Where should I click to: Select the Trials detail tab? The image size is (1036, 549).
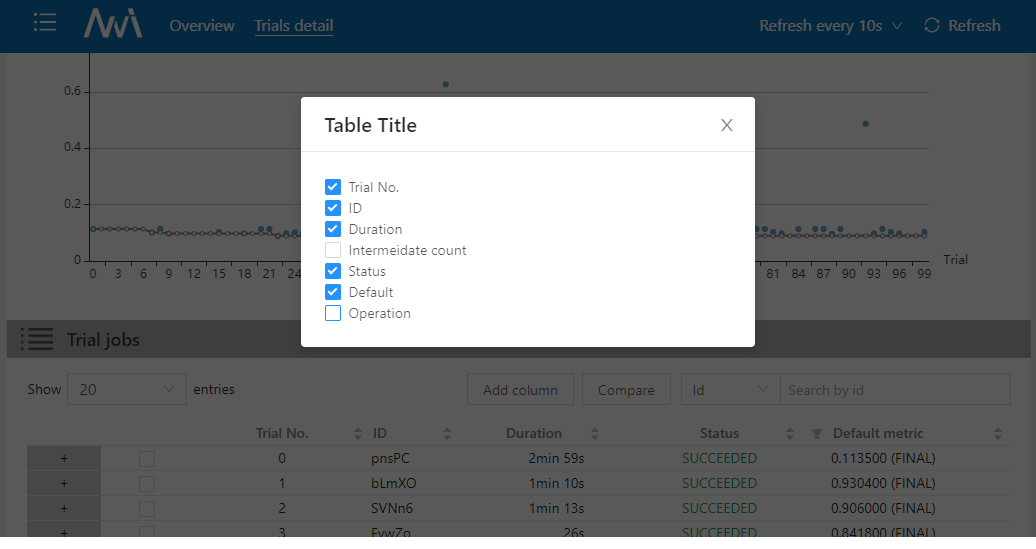[294, 26]
